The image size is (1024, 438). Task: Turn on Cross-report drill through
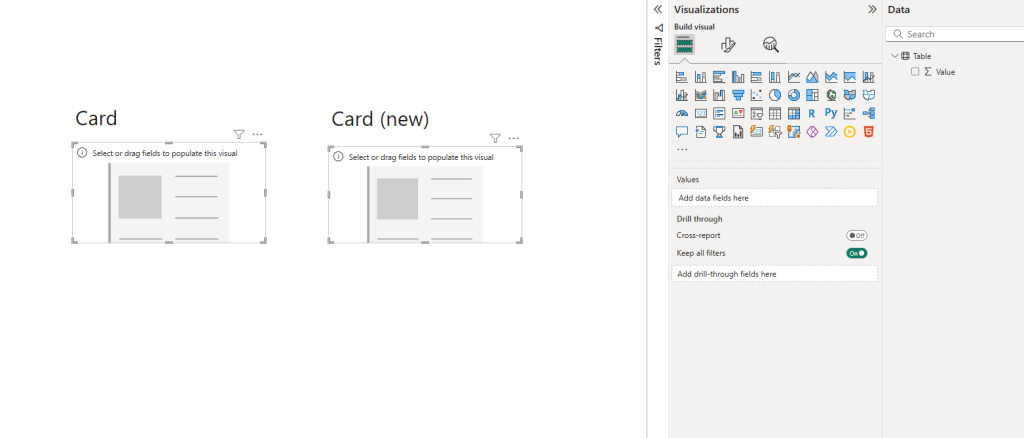tap(857, 235)
